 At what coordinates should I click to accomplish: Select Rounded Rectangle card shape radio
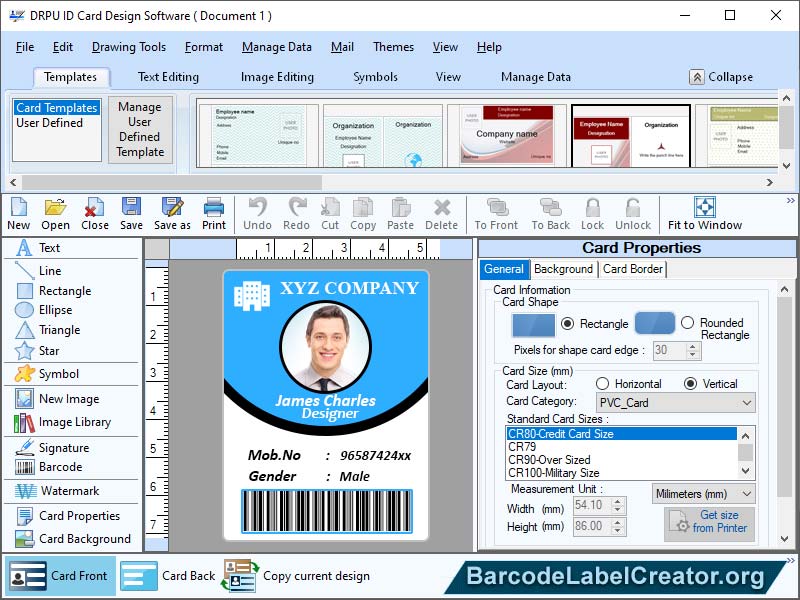point(687,323)
